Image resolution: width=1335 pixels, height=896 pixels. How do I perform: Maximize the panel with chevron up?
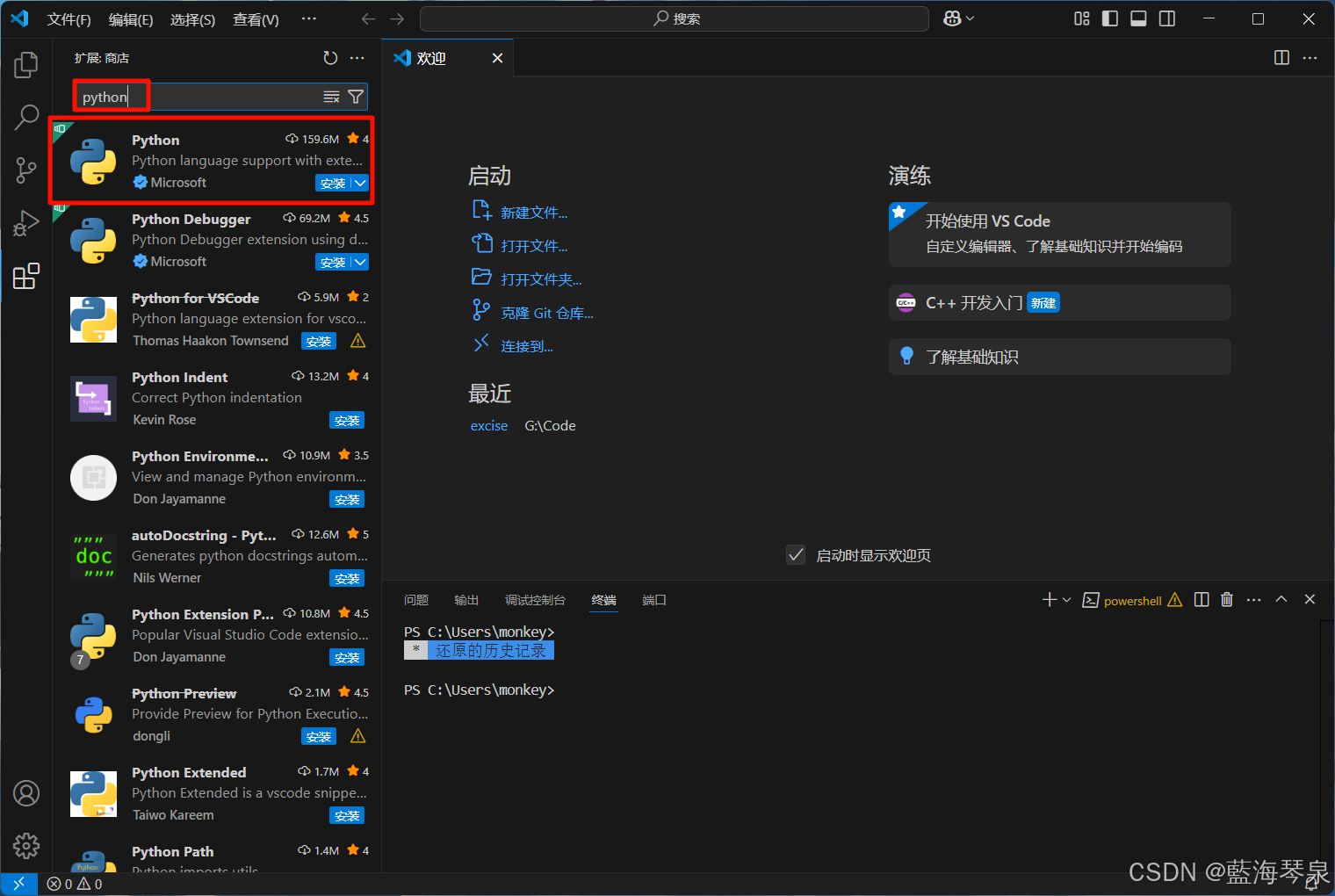tap(1281, 599)
